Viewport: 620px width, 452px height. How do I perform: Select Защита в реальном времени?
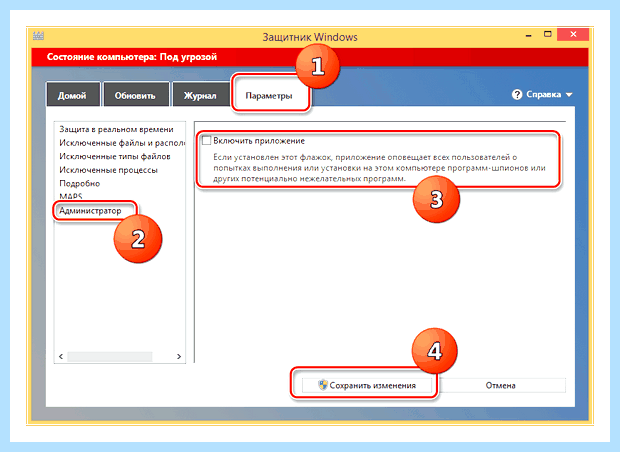click(x=116, y=129)
